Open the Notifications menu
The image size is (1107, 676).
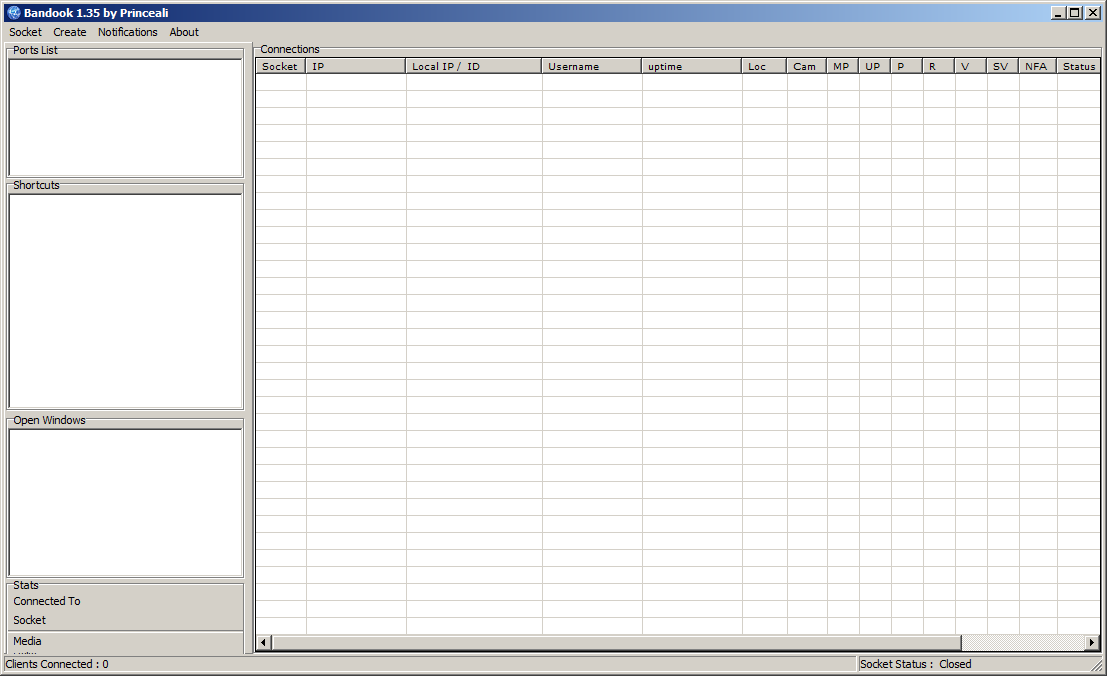(x=127, y=32)
